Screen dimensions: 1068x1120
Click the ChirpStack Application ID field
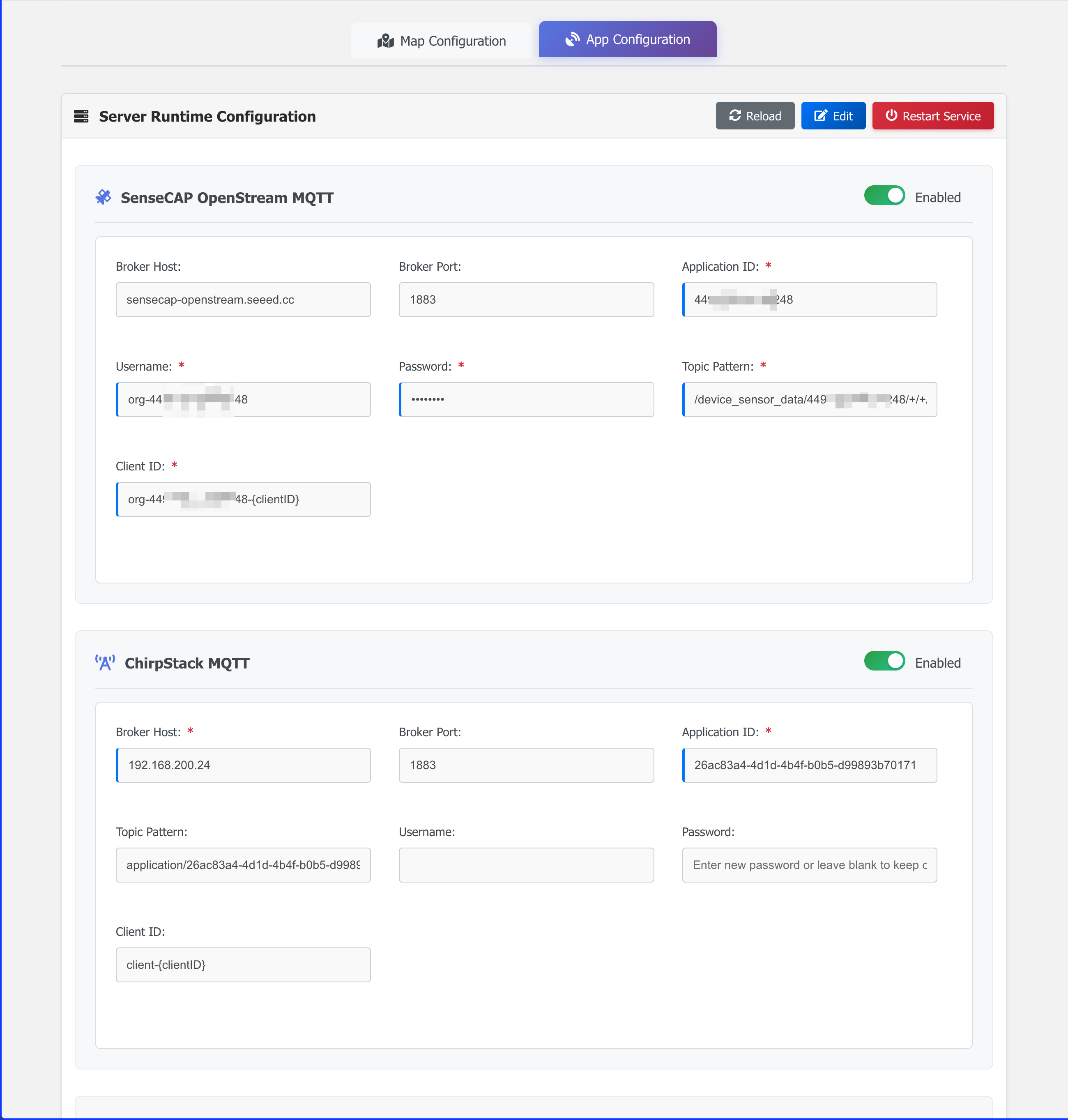pyautogui.click(x=809, y=765)
